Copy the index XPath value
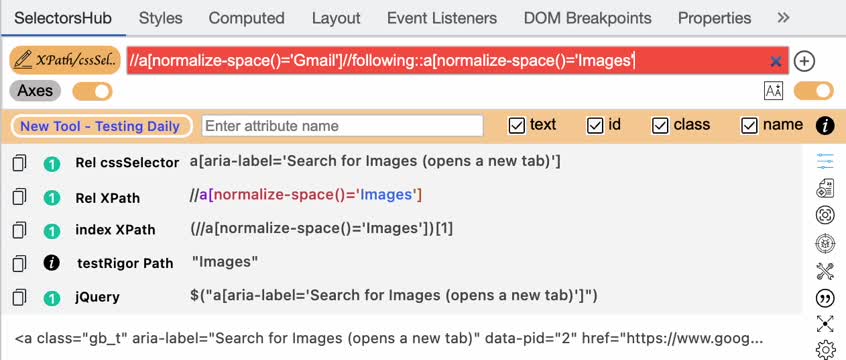846x360 pixels. pos(19,230)
